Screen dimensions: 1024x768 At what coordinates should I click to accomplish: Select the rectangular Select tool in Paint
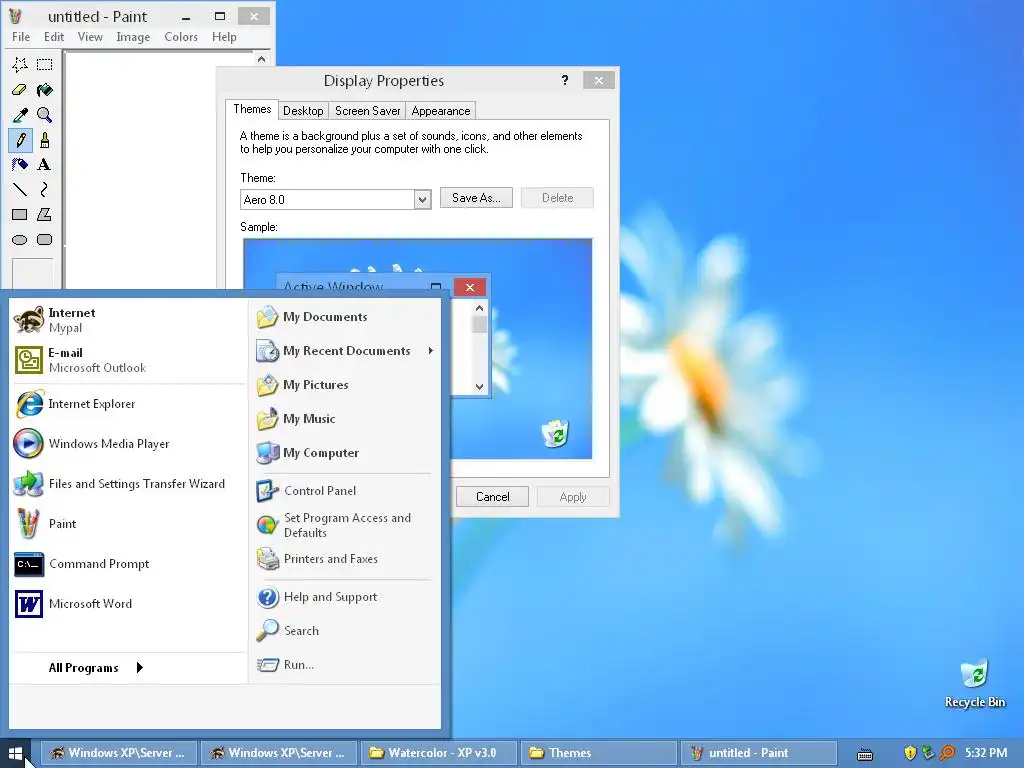click(x=44, y=64)
